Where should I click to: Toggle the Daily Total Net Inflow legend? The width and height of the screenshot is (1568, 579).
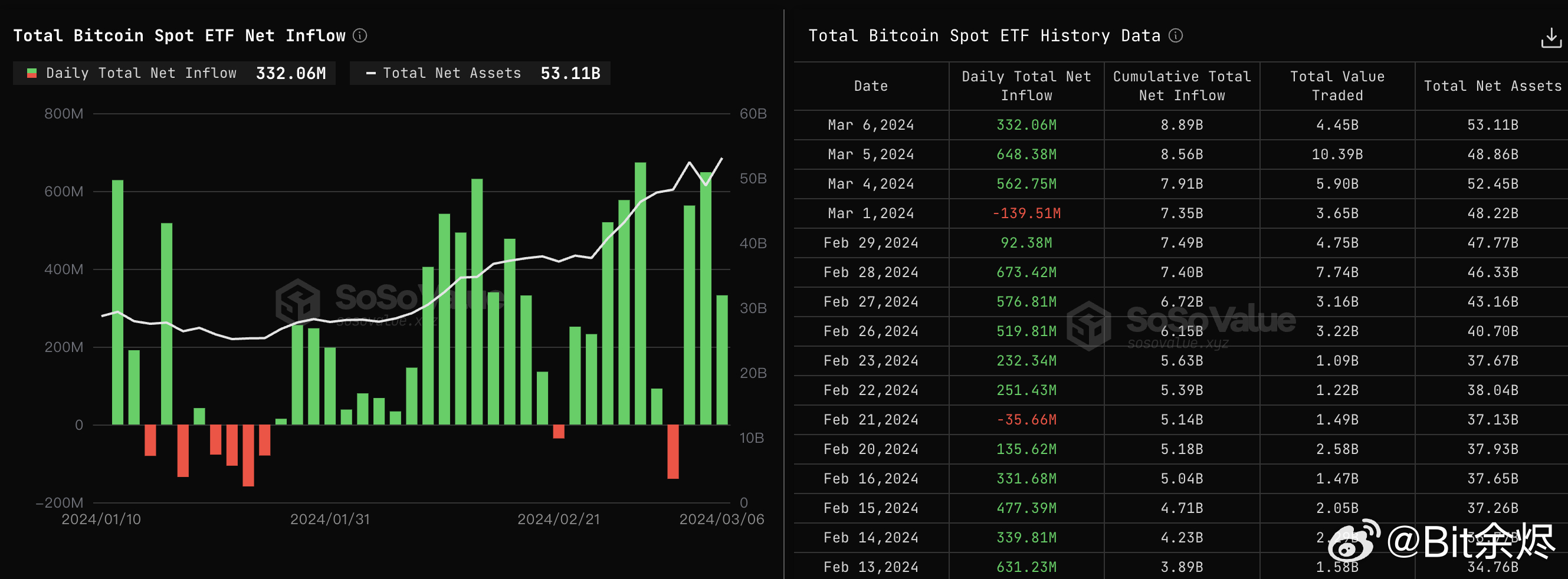click(174, 74)
